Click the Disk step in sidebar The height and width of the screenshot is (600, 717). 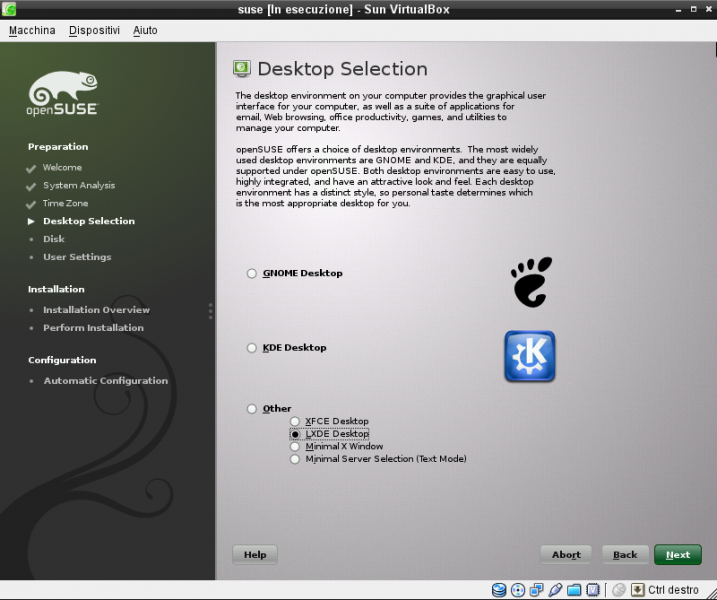[x=54, y=239]
